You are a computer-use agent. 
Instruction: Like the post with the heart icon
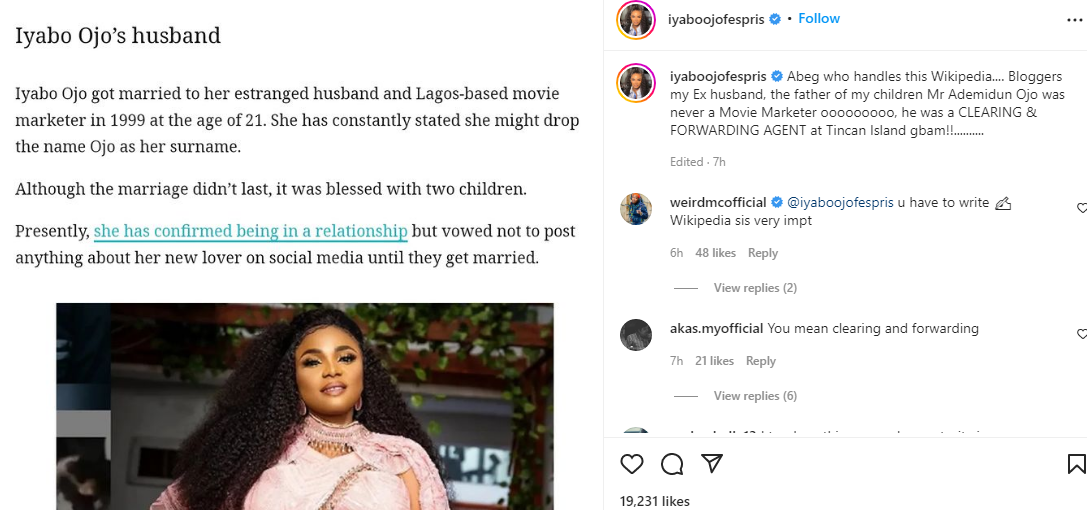tap(632, 464)
